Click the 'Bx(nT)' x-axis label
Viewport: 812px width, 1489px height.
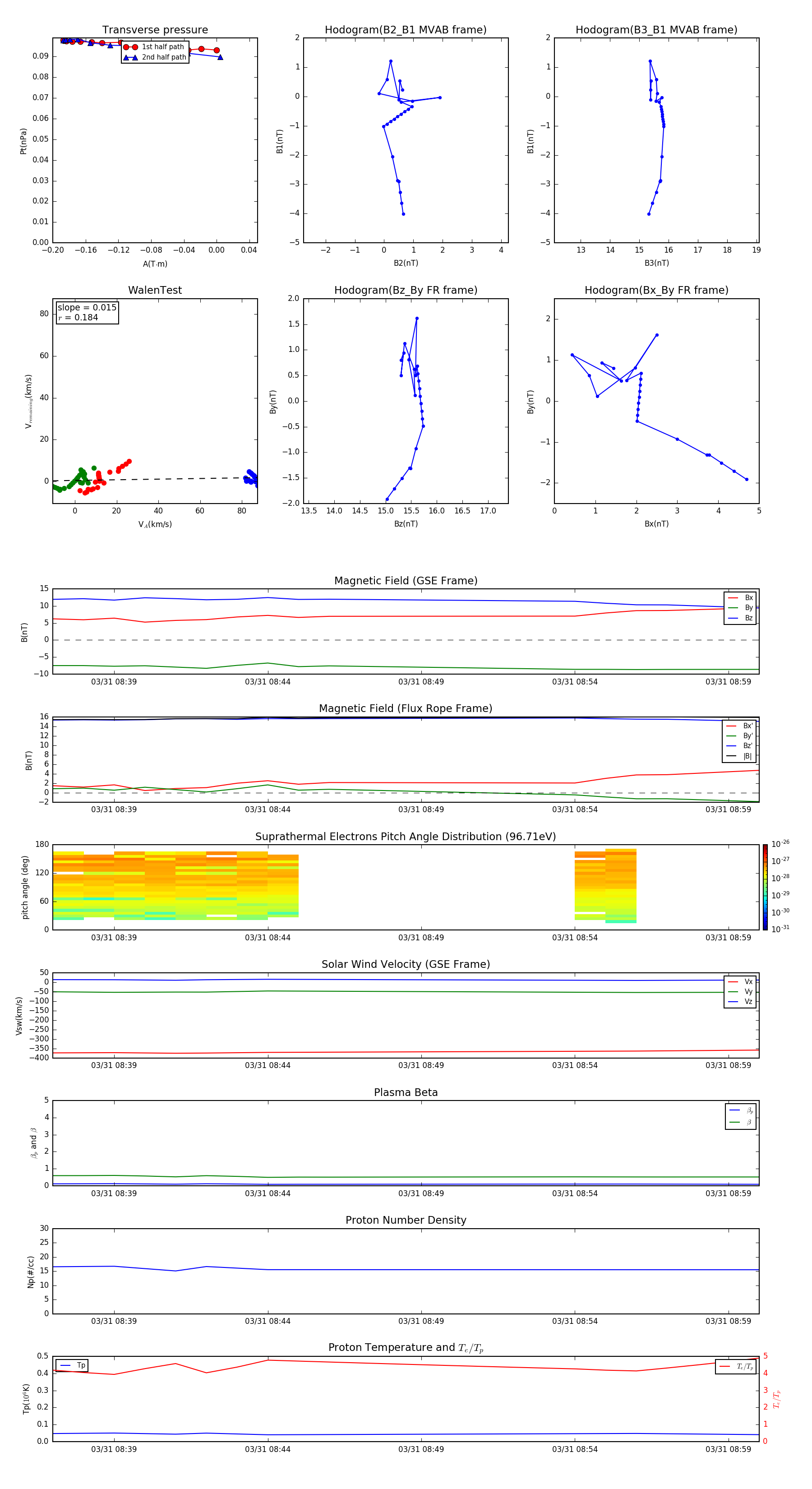656,524
